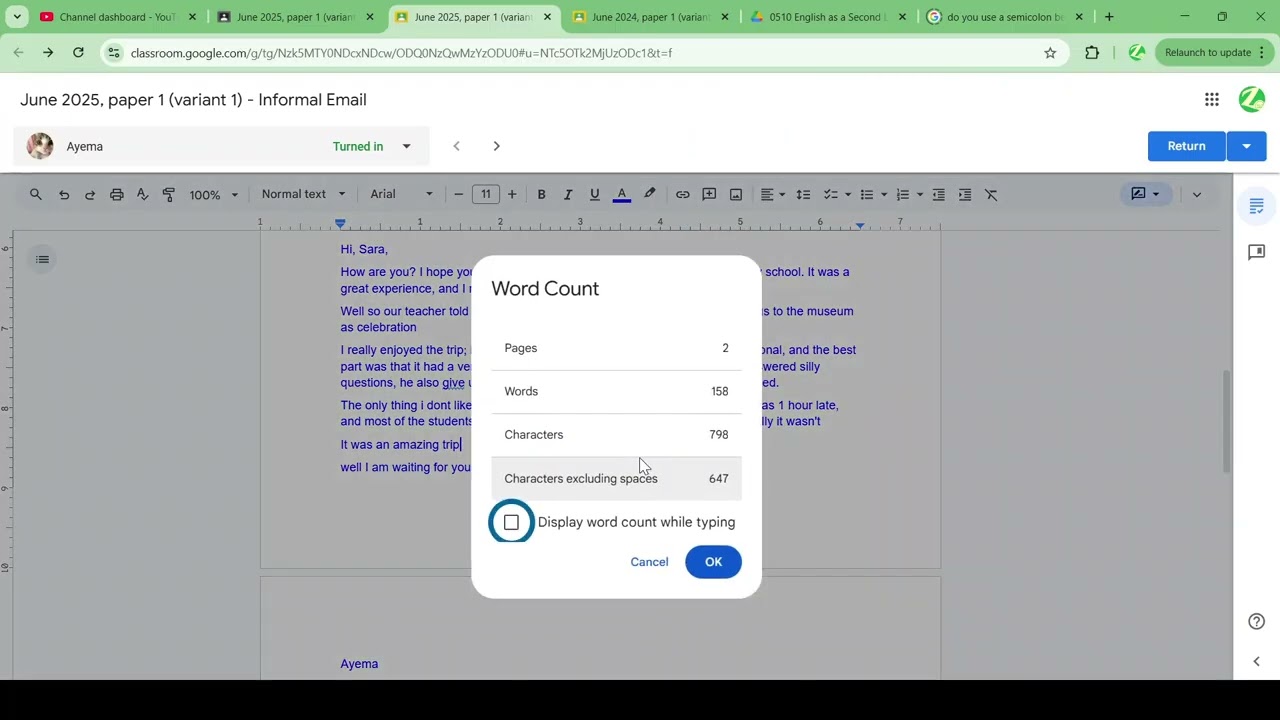Decrease indent
1280x720 pixels.
click(939, 194)
